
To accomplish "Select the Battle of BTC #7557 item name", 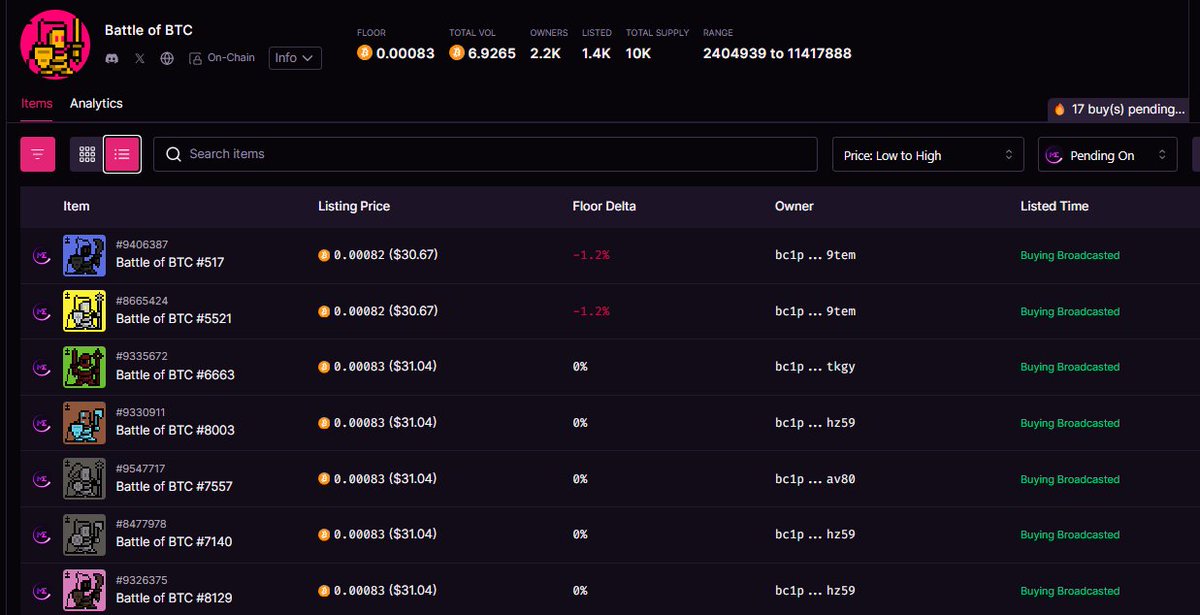I will pyautogui.click(x=174, y=486).
